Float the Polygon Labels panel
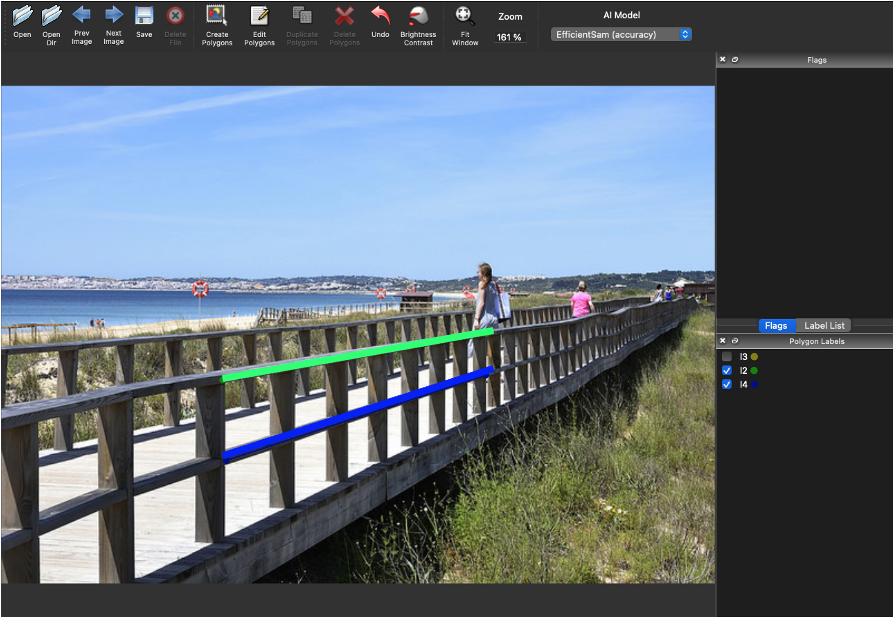The height and width of the screenshot is (617, 894). pyautogui.click(x=734, y=341)
